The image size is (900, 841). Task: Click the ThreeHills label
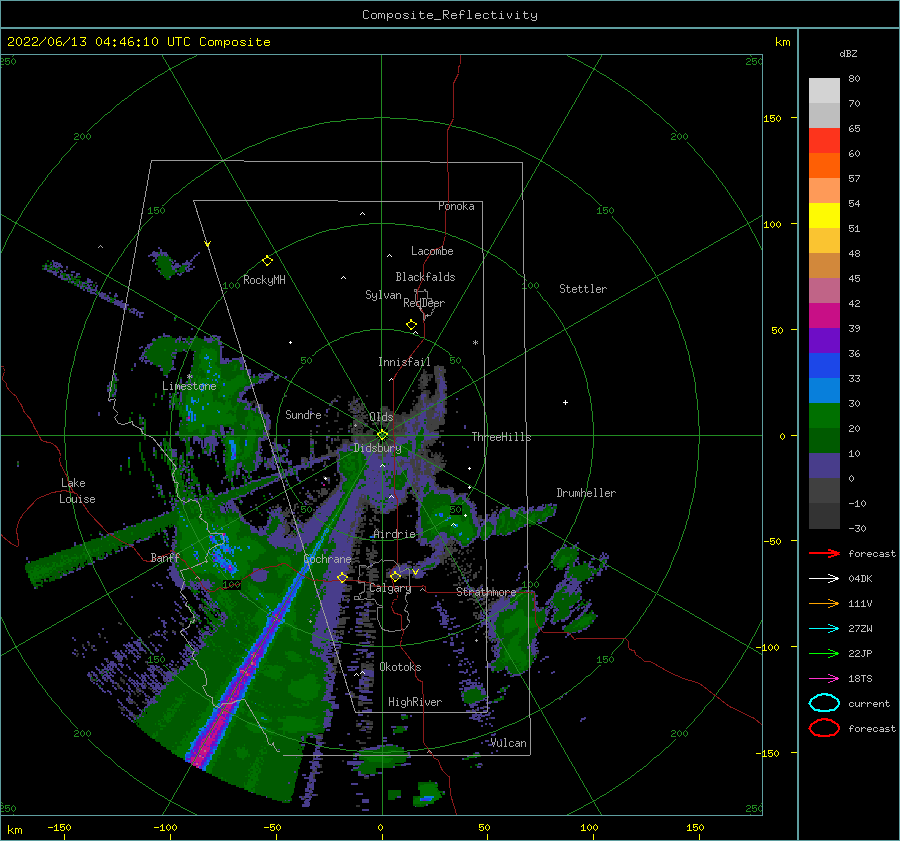[x=502, y=437]
